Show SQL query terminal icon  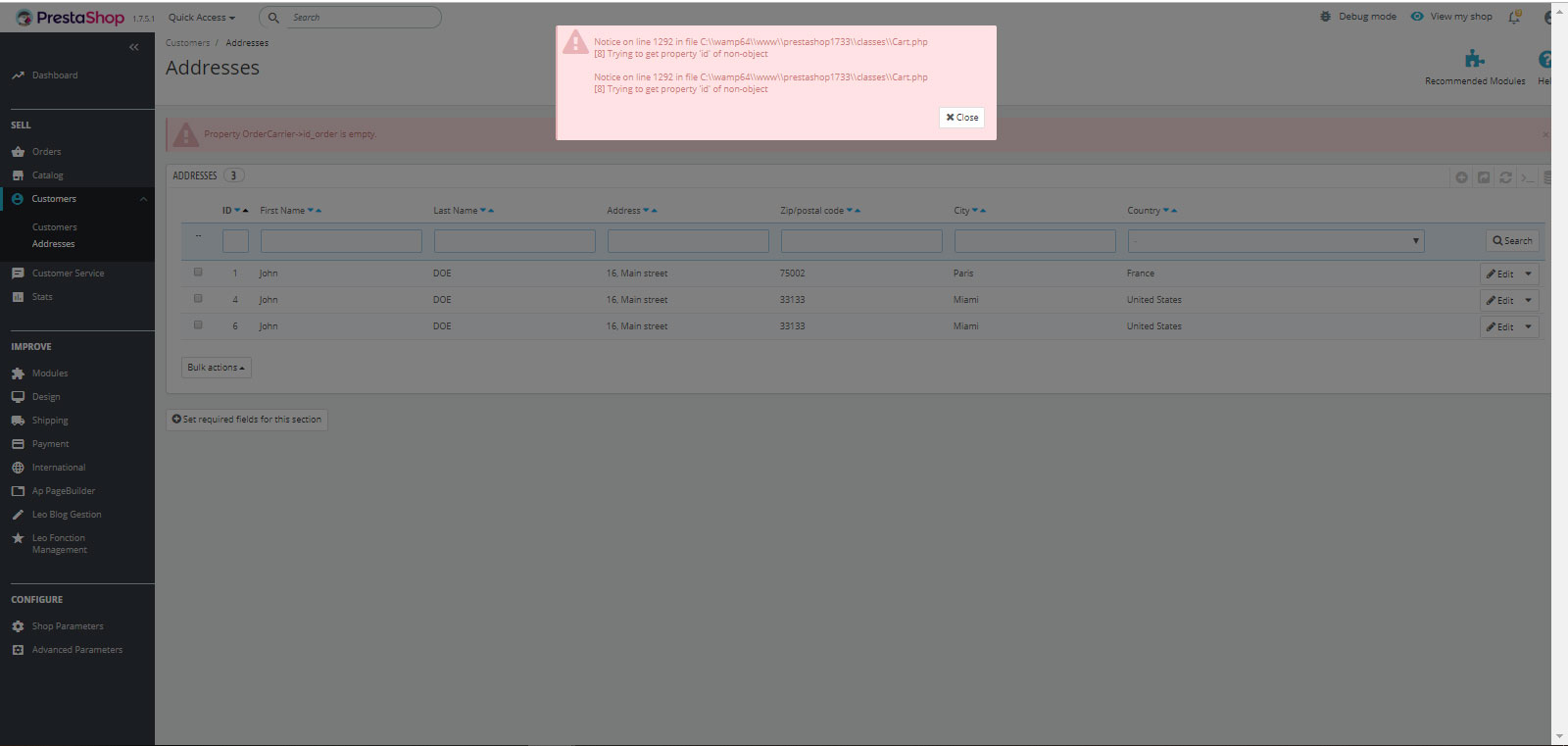pyautogui.click(x=1527, y=177)
